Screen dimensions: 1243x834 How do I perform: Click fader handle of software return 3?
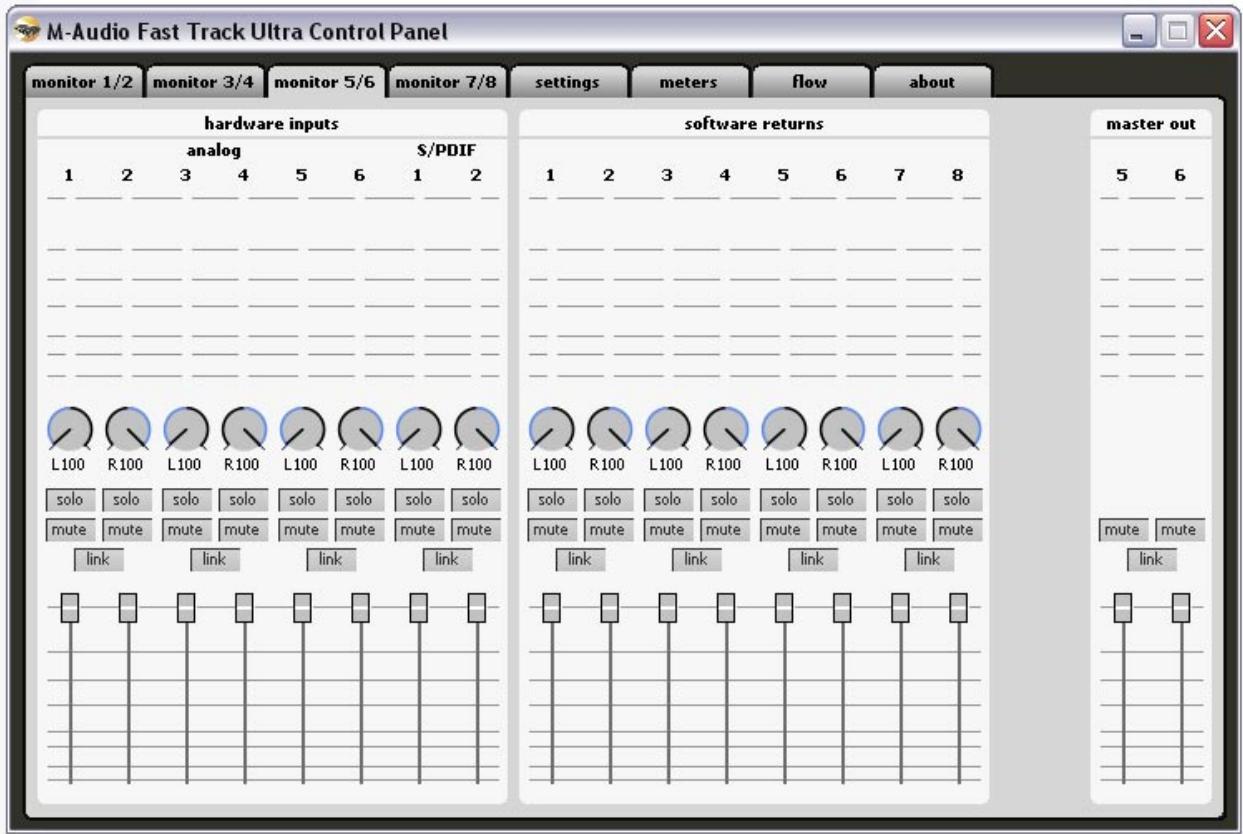point(668,607)
